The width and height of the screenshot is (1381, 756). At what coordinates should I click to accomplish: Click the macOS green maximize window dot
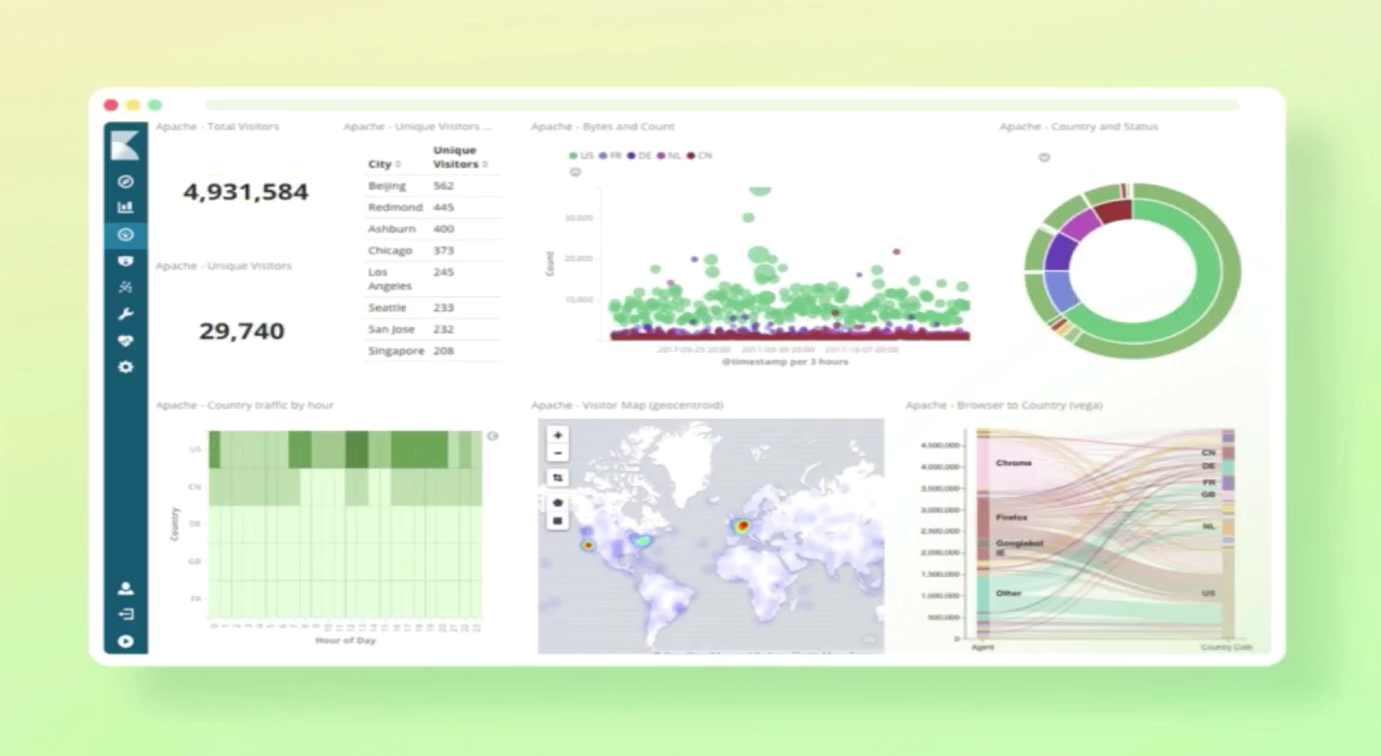155,105
